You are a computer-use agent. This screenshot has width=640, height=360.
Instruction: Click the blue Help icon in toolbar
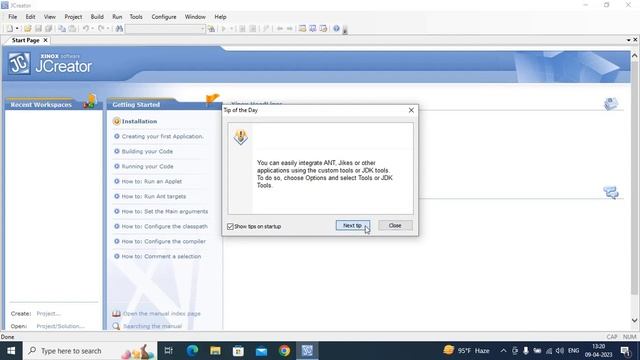tap(336, 29)
